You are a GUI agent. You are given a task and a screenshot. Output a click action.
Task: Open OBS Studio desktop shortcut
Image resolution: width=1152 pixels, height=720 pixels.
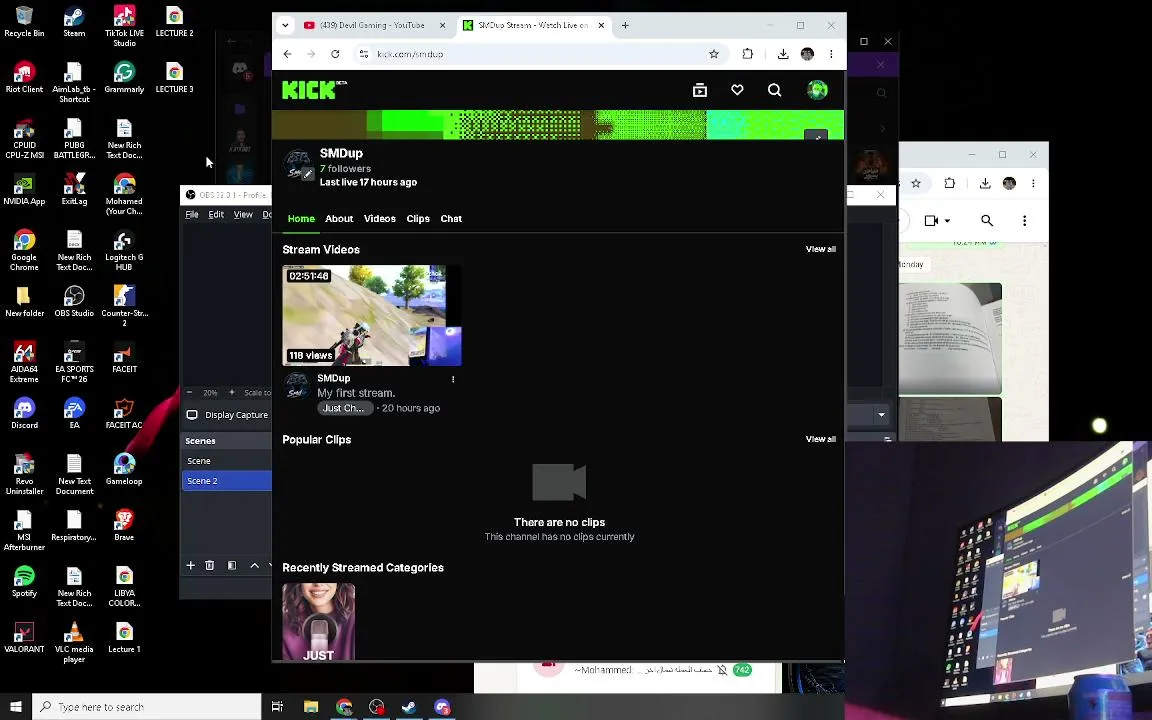tap(74, 301)
